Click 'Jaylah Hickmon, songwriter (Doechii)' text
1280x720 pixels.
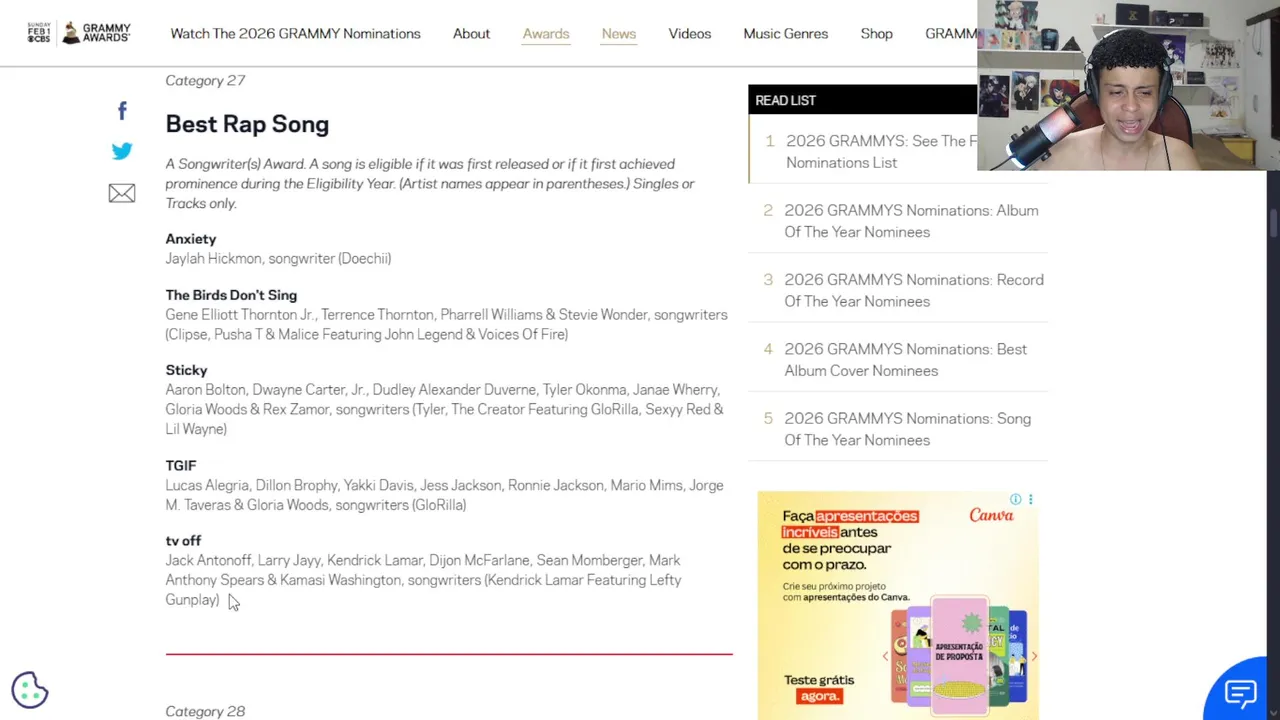[x=278, y=258]
